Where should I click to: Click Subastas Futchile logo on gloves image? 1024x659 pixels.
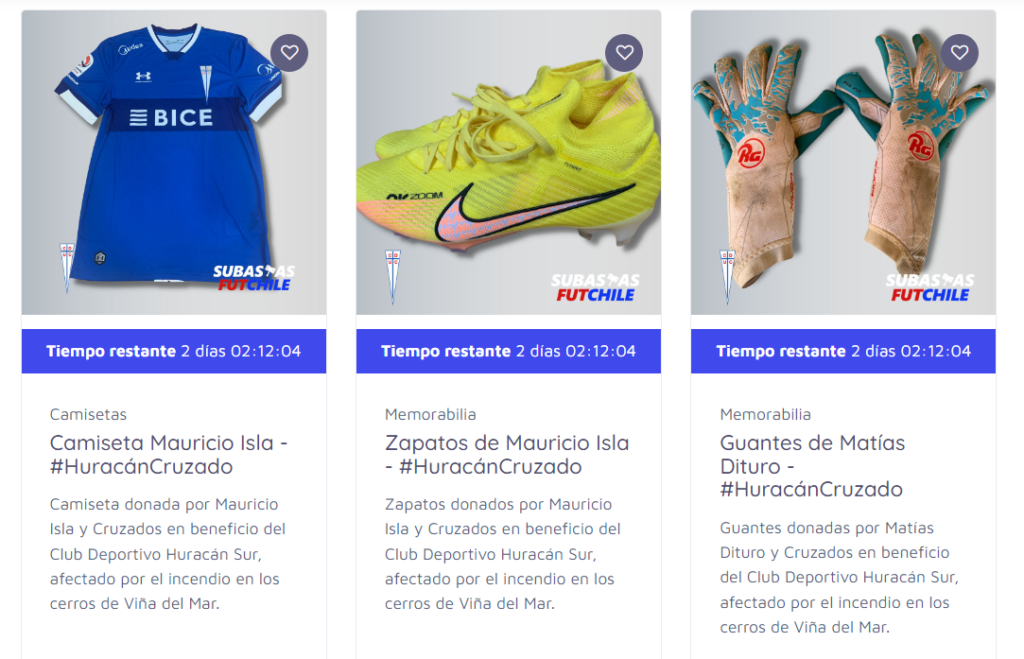[930, 288]
